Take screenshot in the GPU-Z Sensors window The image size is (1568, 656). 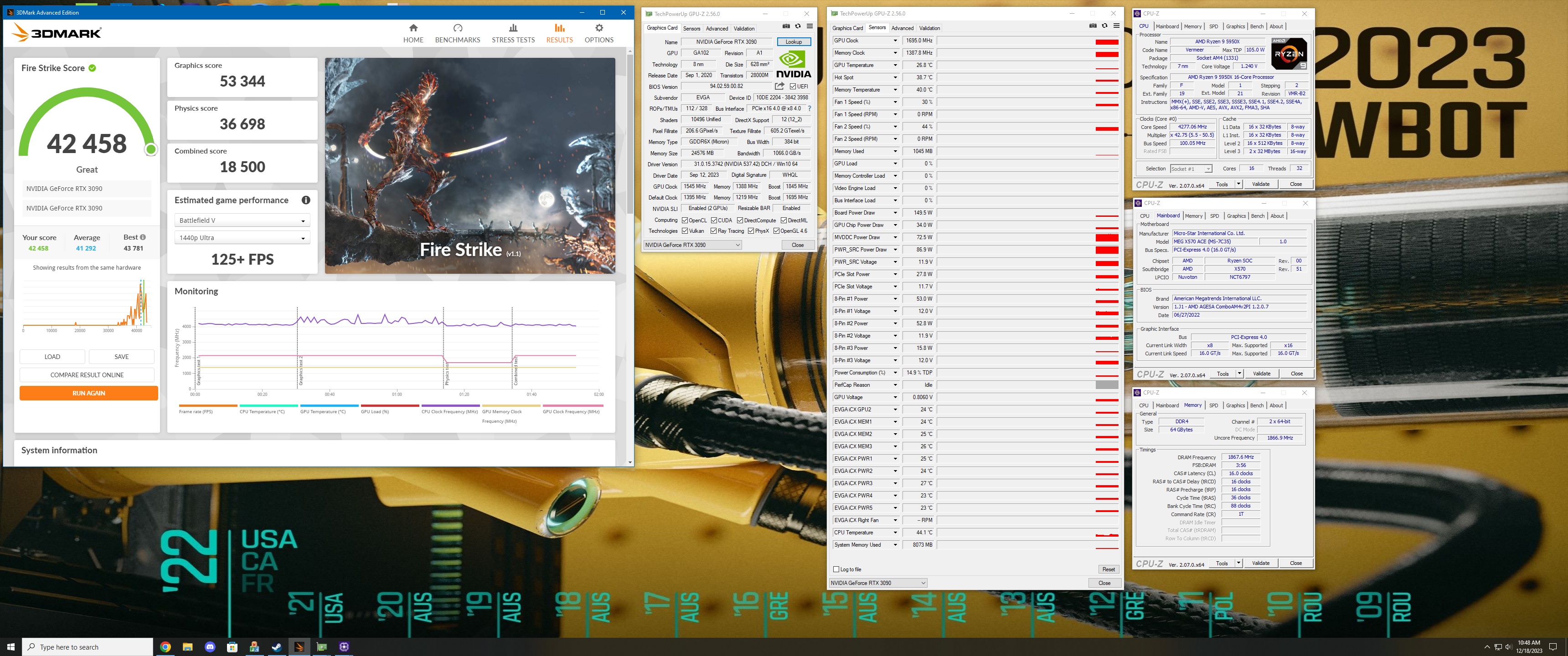pos(1093,26)
